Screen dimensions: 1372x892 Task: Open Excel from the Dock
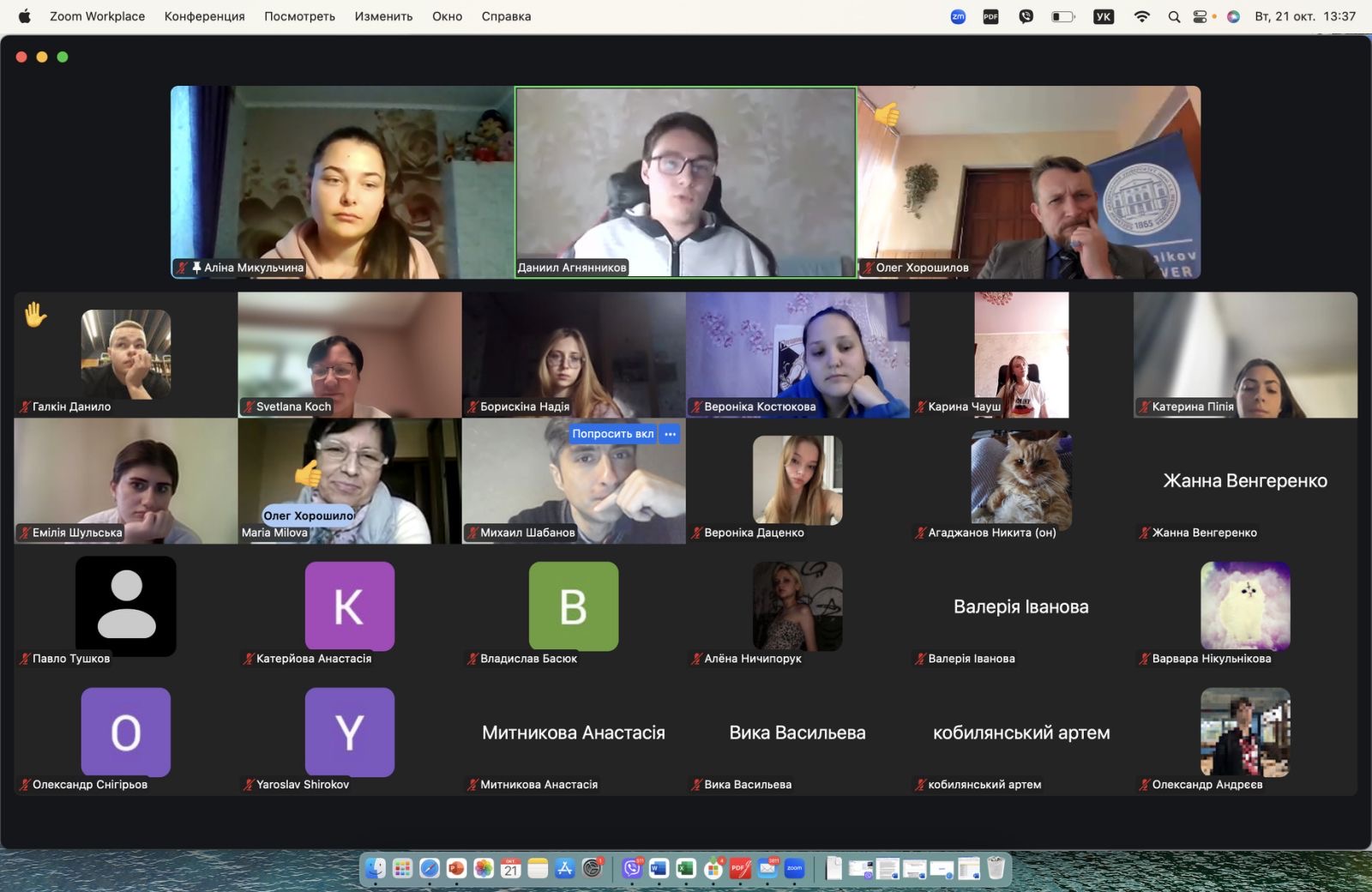coord(685,869)
